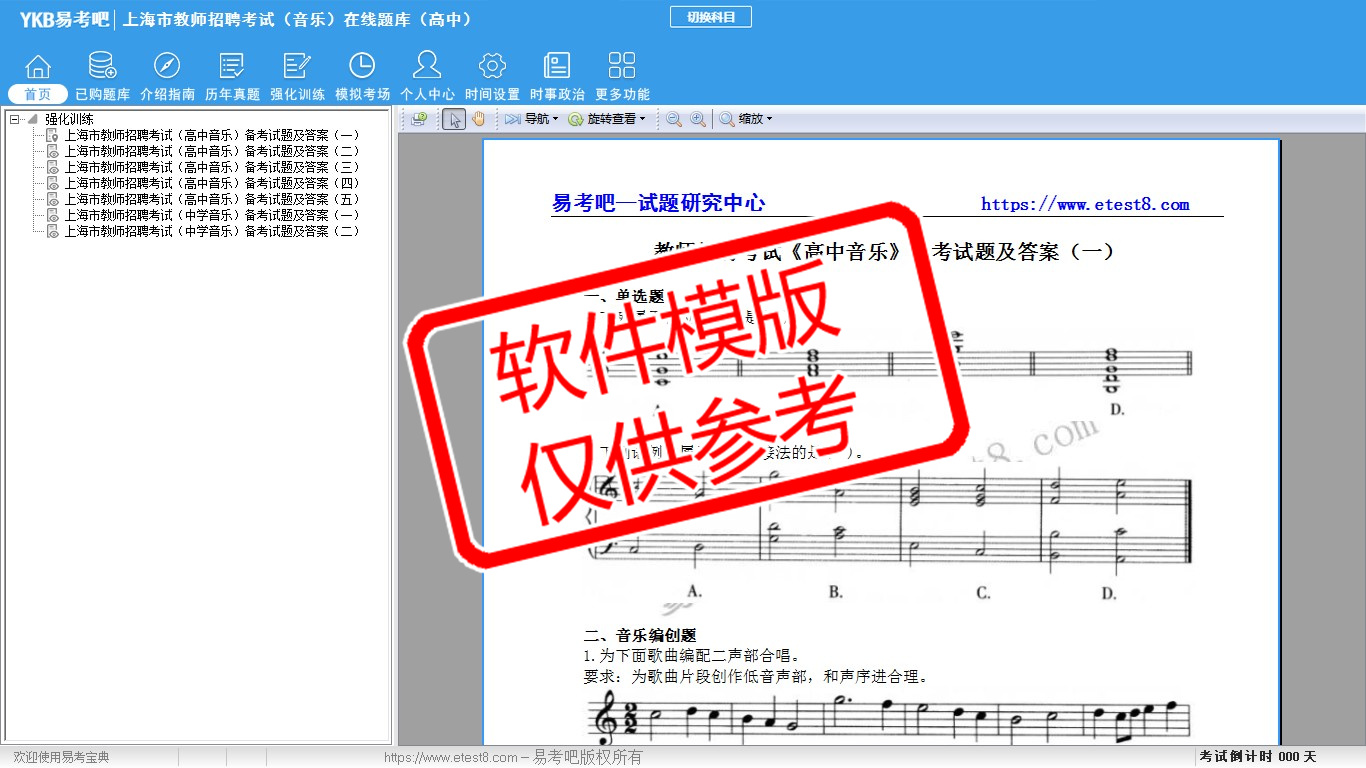Select 高中音乐 备考试题及答案（四）
This screenshot has height=768, width=1366.
pyautogui.click(x=211, y=183)
